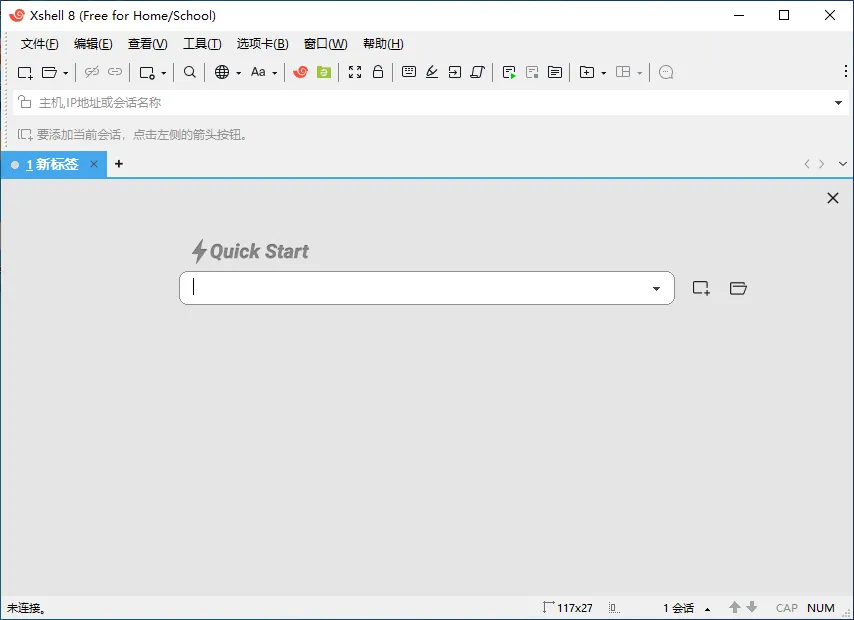Screen dimensions: 854x620
Task: Launch Xftp via the green toolbar icon
Action: (323, 72)
